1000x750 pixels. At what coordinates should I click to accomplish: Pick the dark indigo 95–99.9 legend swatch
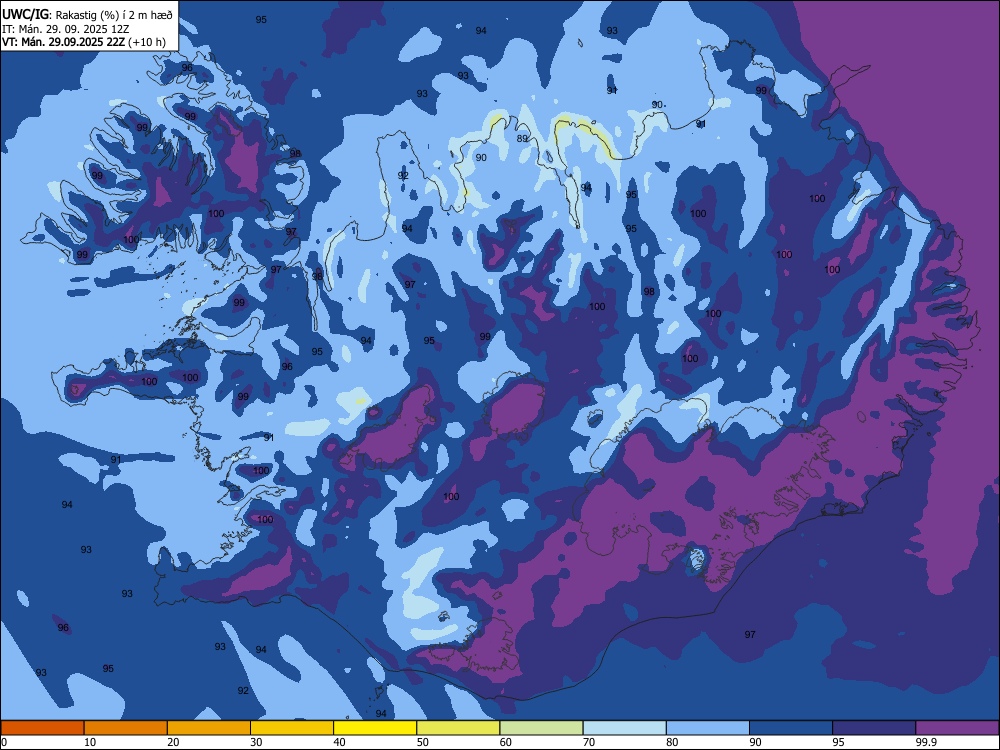tap(874, 728)
